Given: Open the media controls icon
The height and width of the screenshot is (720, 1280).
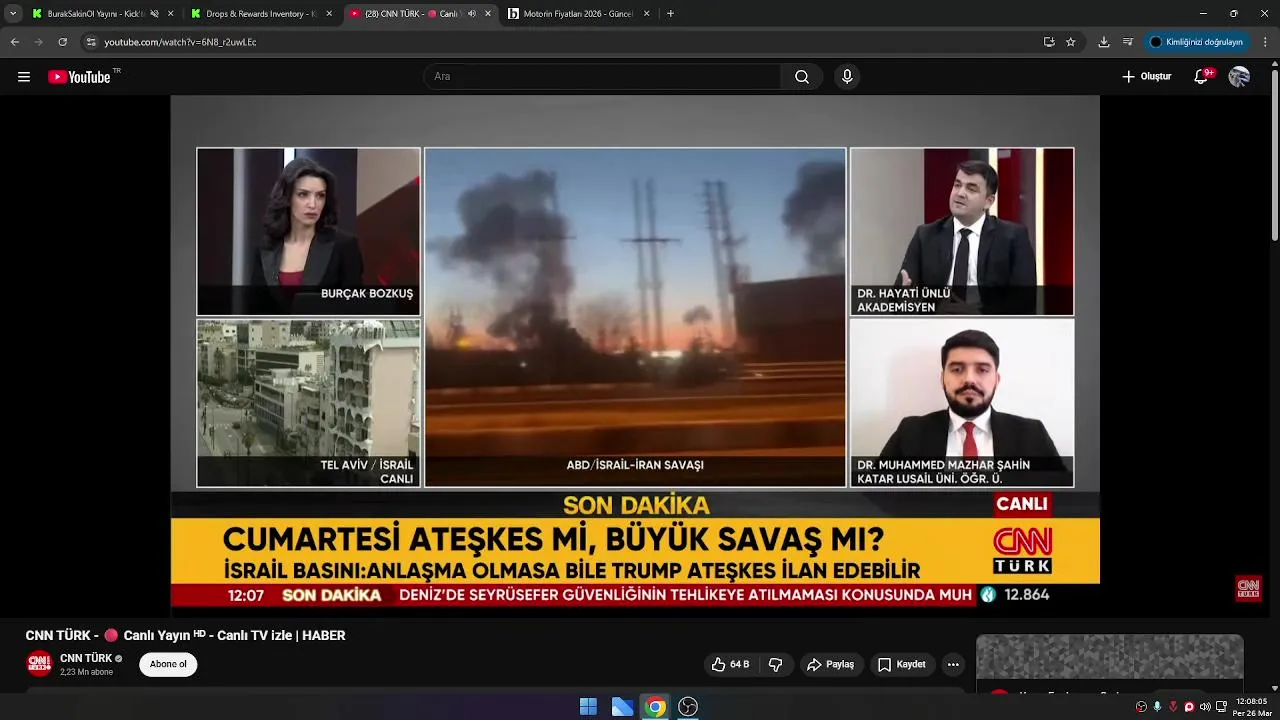Looking at the screenshot, I should [1128, 42].
